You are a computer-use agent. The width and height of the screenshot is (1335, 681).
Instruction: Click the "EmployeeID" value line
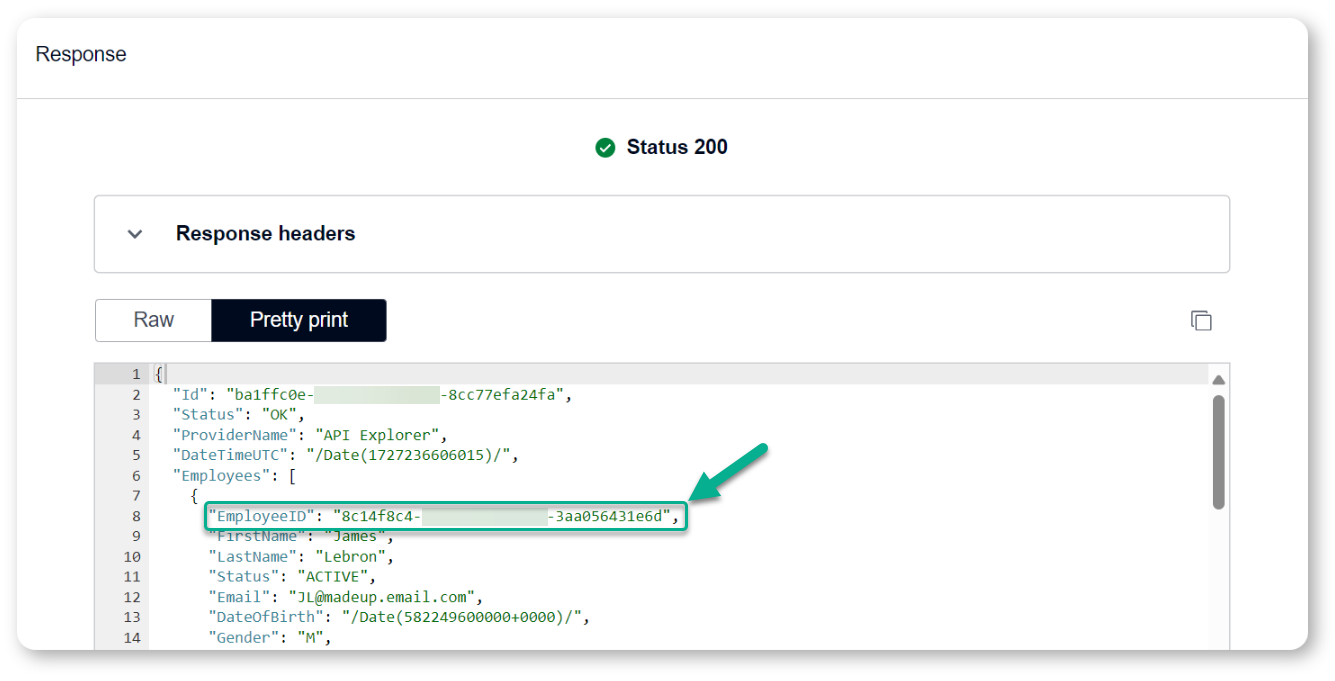click(x=447, y=516)
